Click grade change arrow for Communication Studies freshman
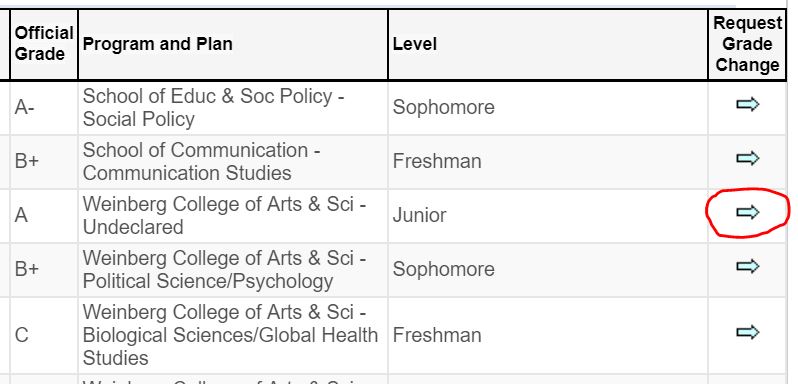 pos(747,159)
